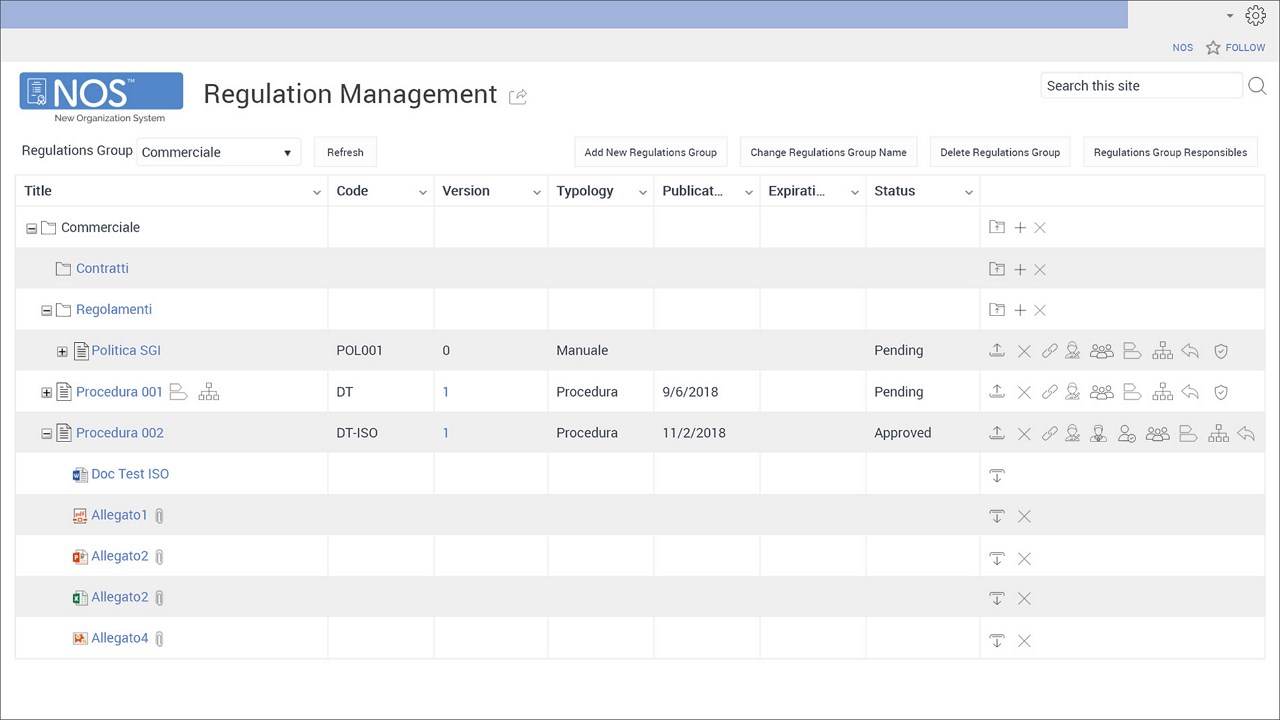This screenshot has width=1280, height=720.
Task: Click the Search this site field
Action: click(x=1140, y=86)
